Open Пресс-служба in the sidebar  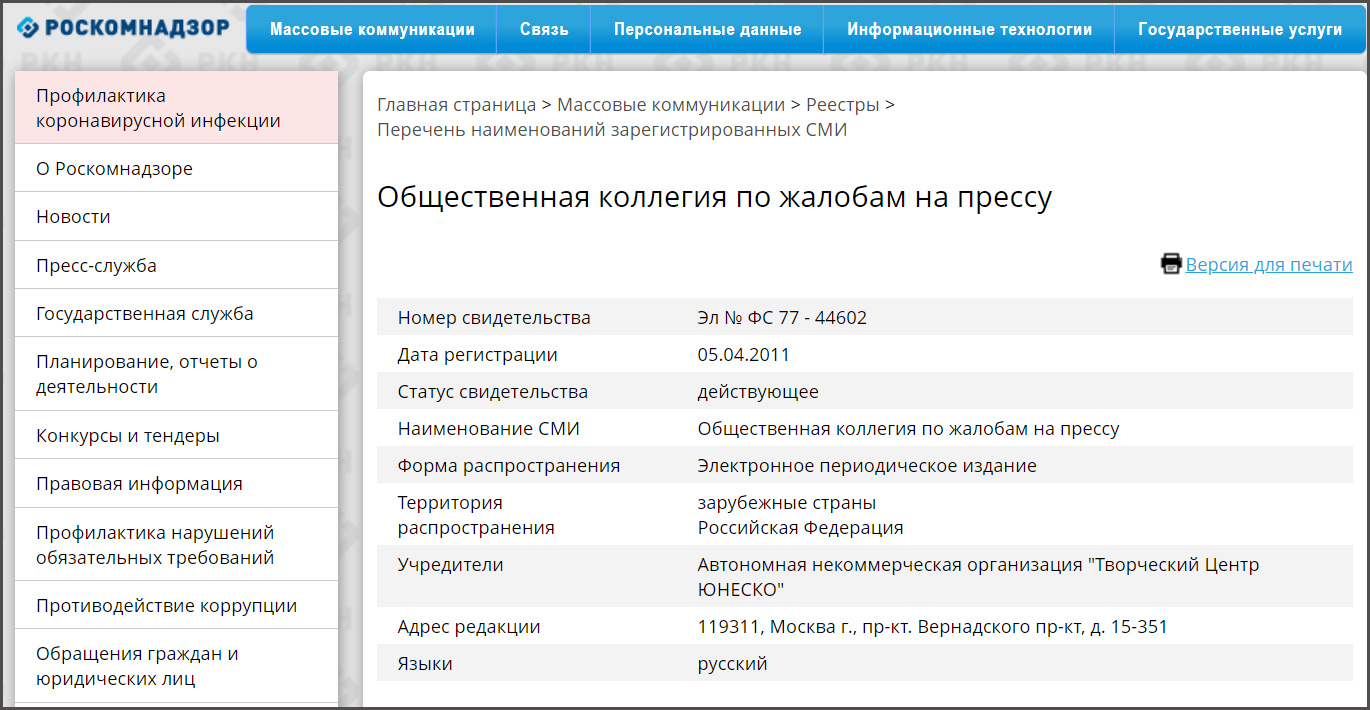pyautogui.click(x=177, y=265)
